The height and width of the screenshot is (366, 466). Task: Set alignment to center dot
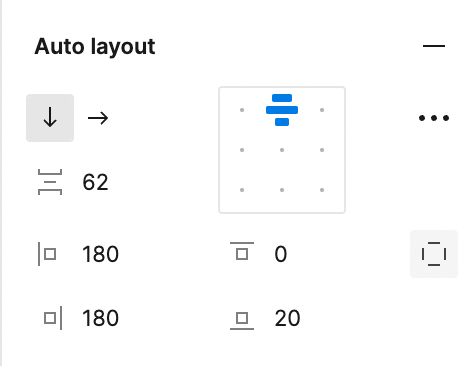[x=282, y=150]
